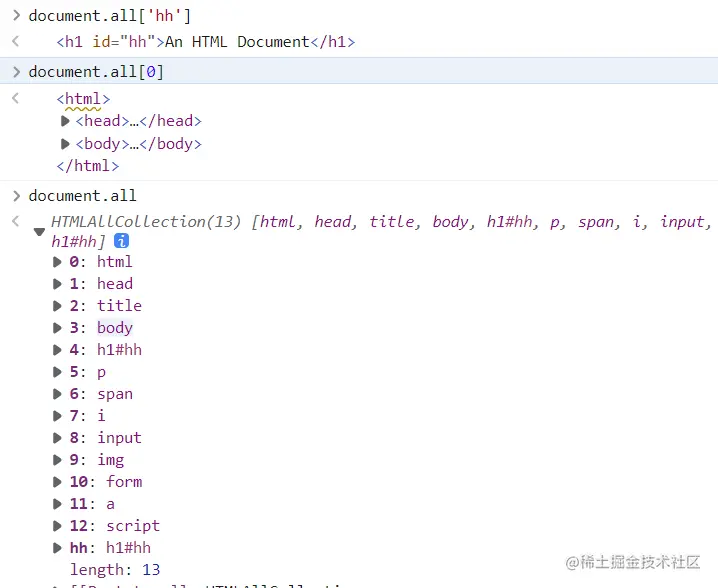Screen dimensions: 718x588
Task: Click the result arrow beside the html output
Action: tap(16, 98)
